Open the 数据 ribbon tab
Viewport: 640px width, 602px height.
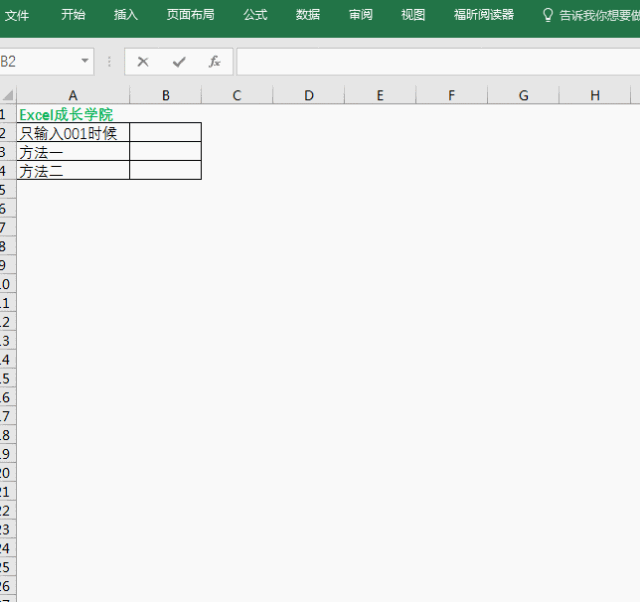coord(308,15)
